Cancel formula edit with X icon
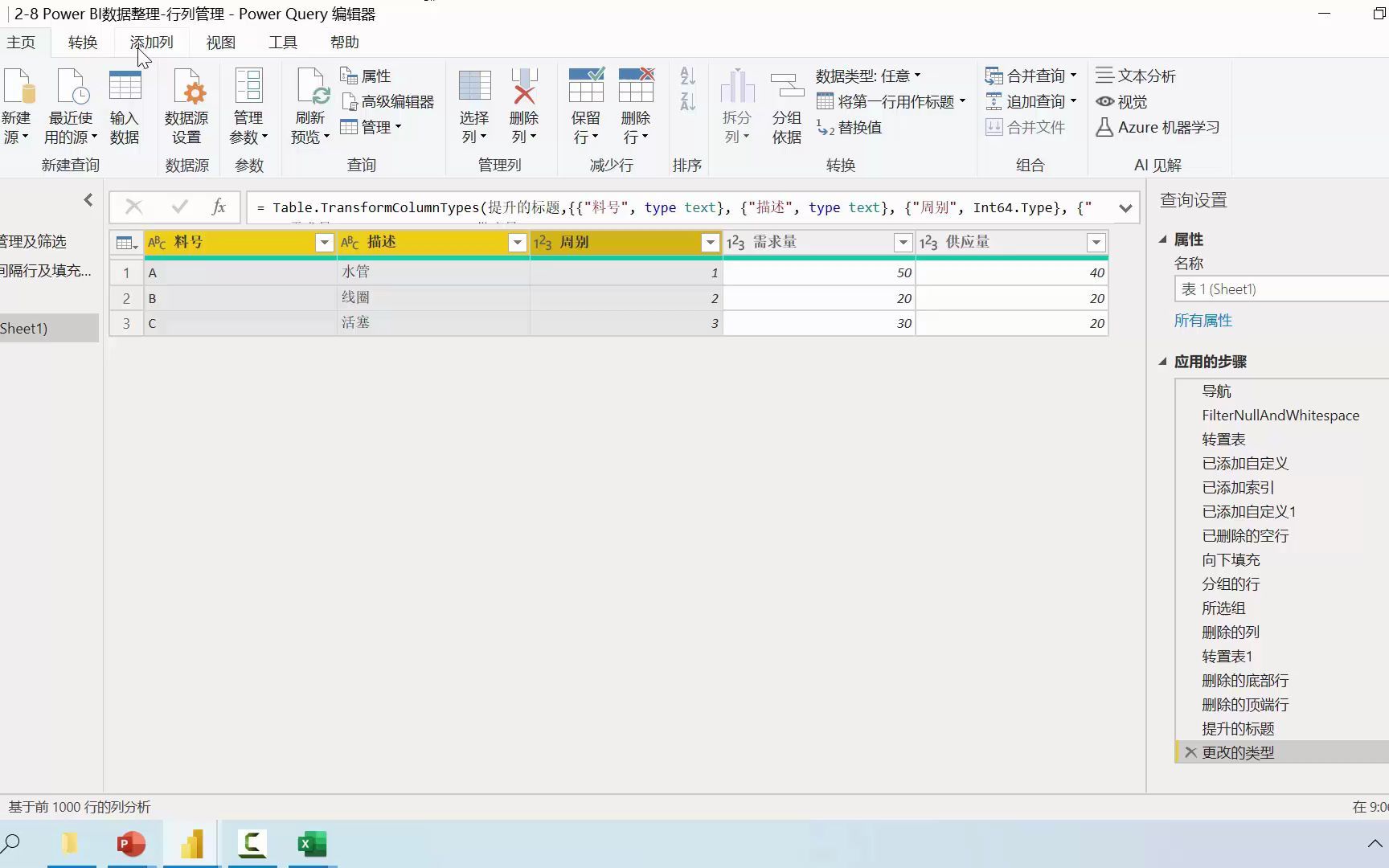 tap(134, 207)
